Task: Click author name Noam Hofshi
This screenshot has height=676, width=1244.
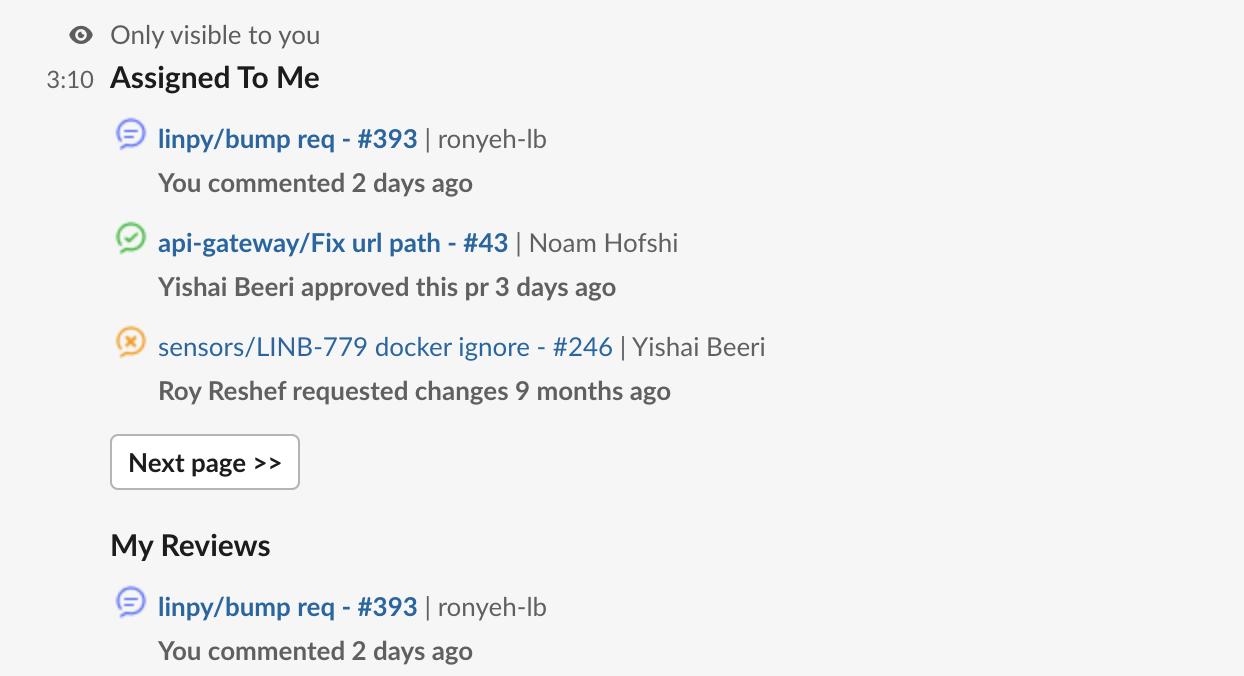Action: pyautogui.click(x=604, y=243)
